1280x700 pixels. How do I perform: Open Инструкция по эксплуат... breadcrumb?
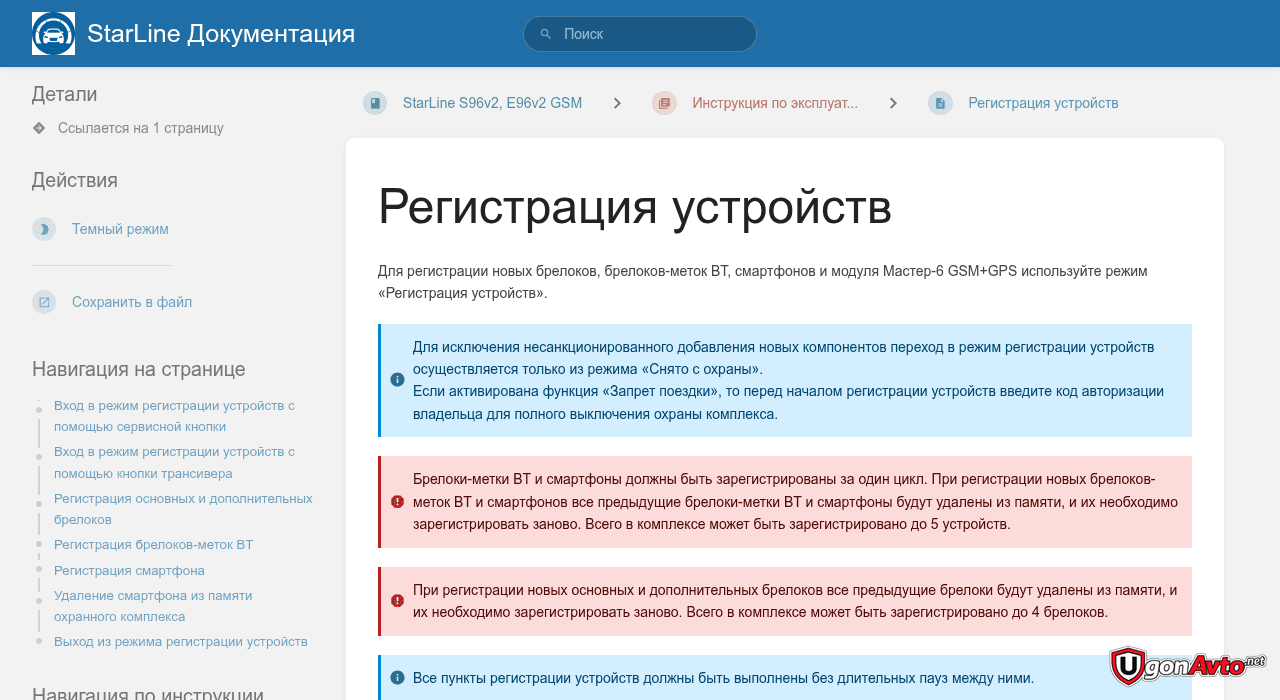click(775, 103)
